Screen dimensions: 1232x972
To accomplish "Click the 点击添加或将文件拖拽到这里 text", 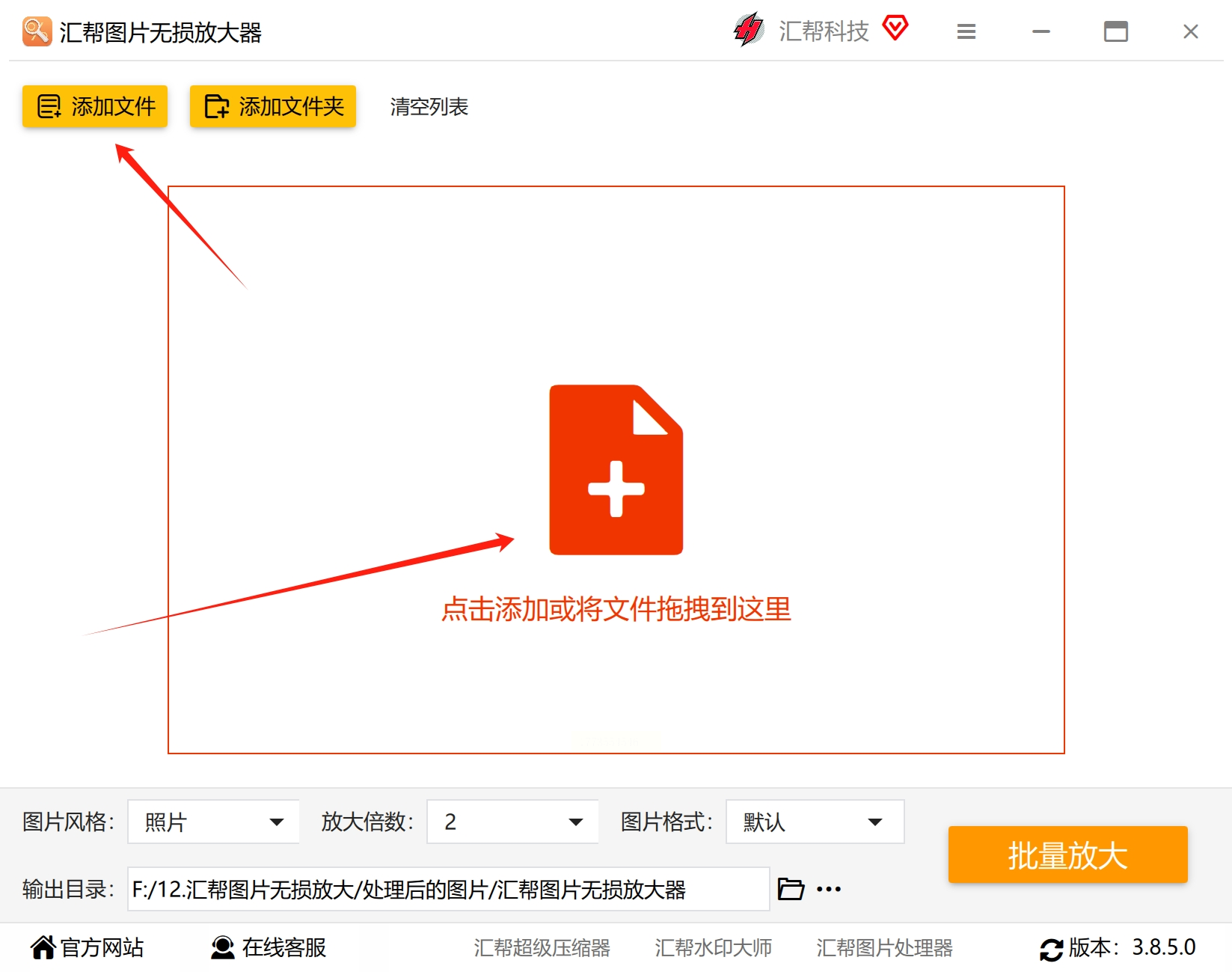I will [616, 609].
